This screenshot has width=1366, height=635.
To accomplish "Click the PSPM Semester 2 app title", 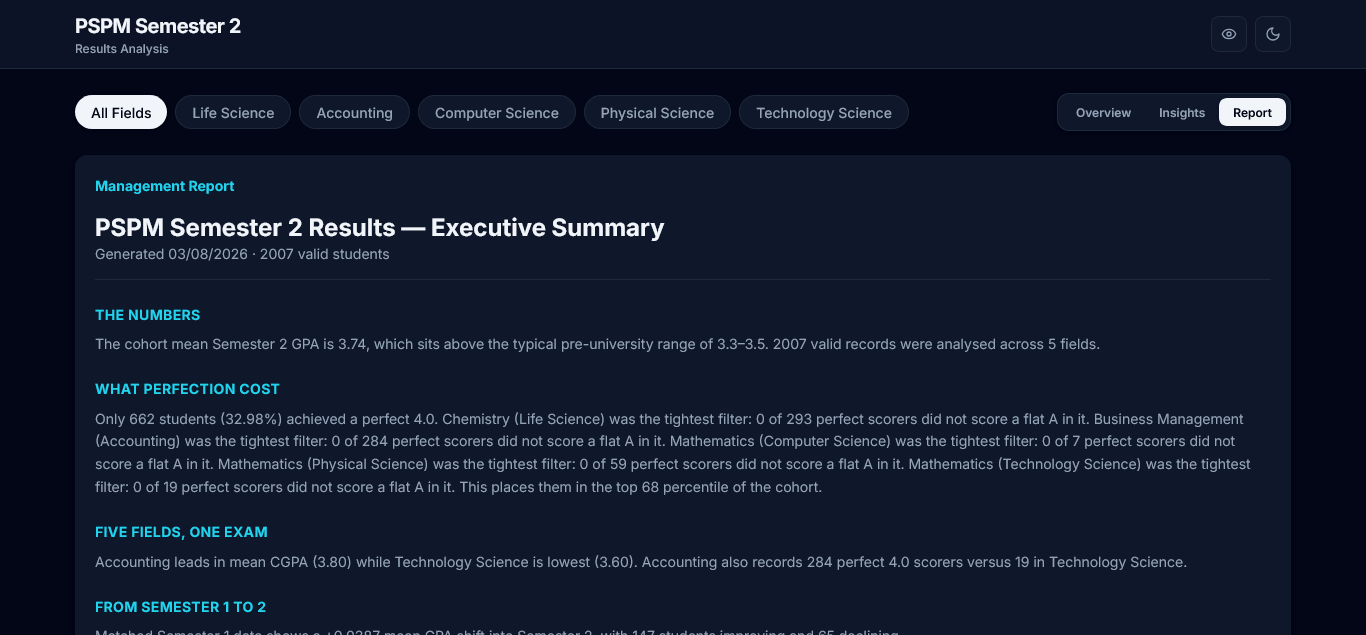I will tap(158, 26).
